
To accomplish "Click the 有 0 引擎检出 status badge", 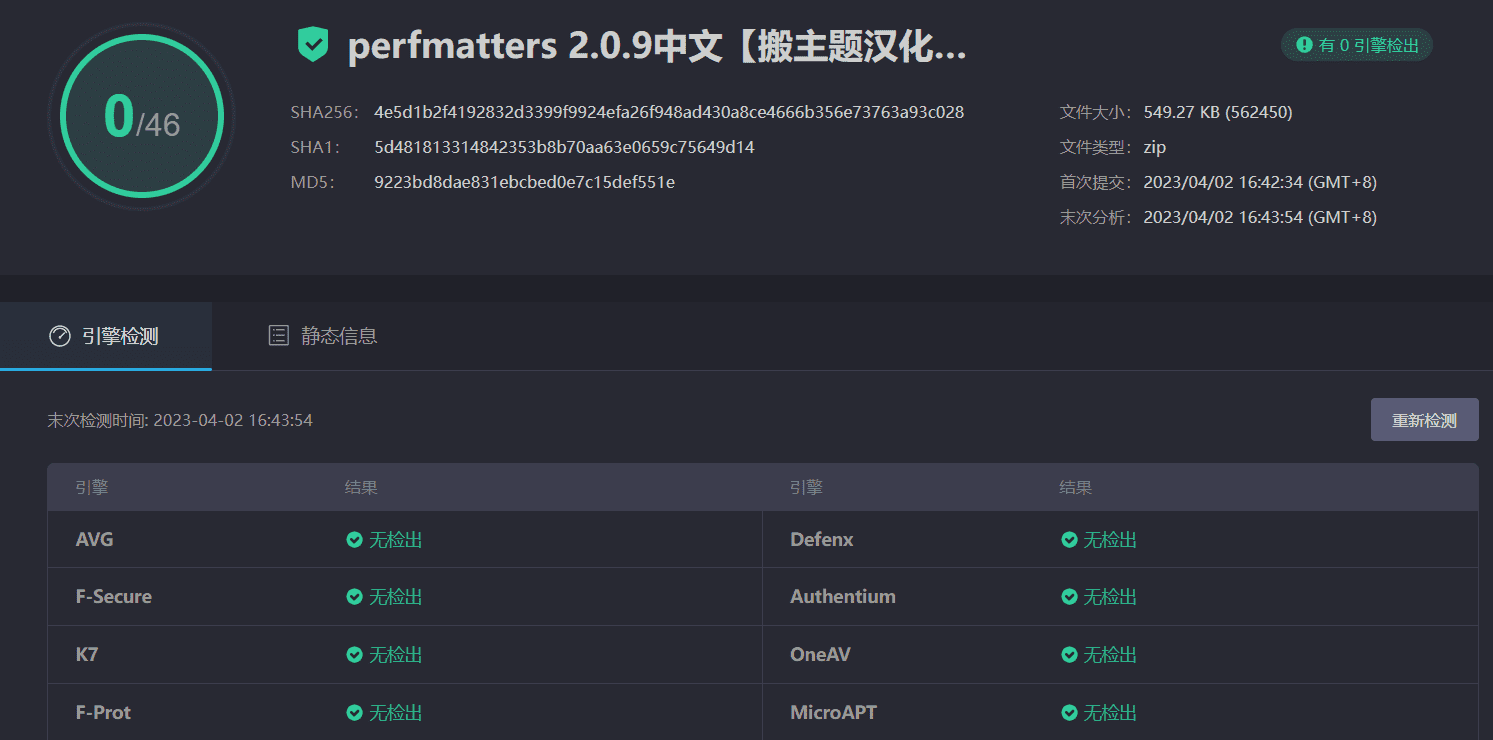I will tap(1357, 45).
